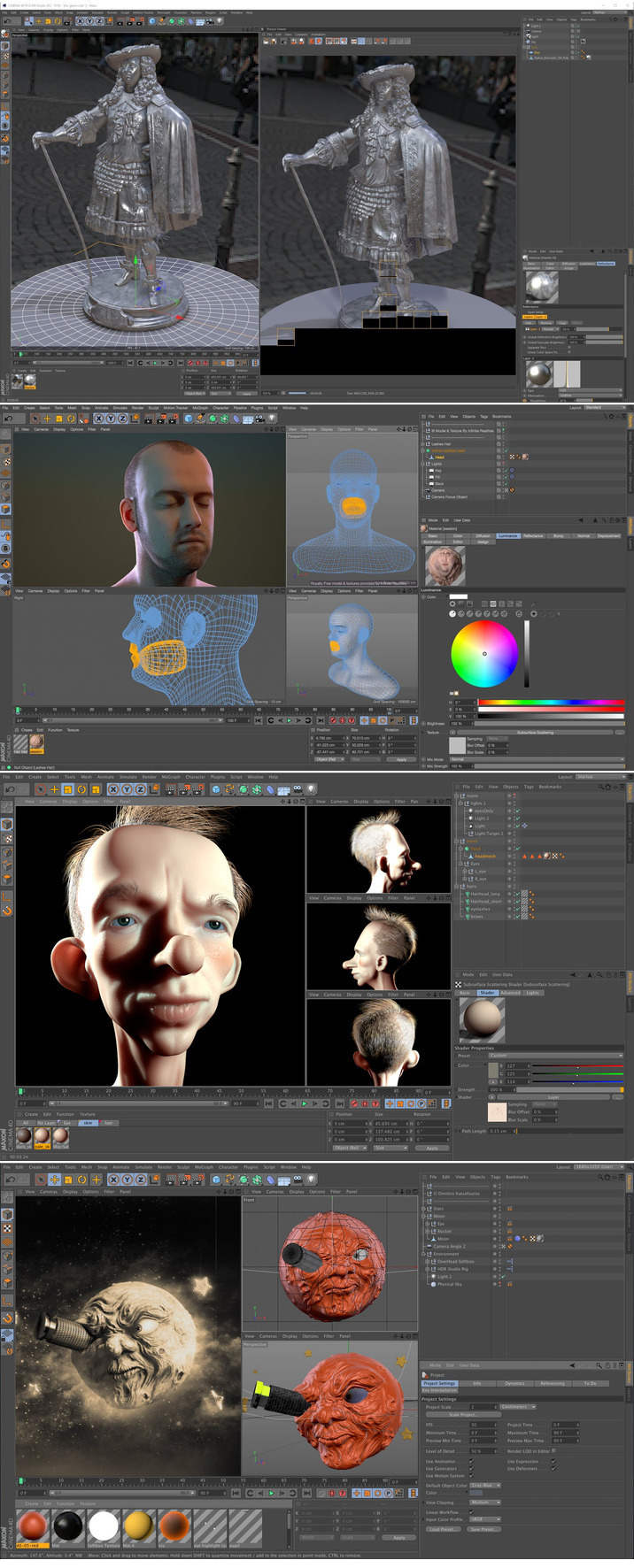Open the Advanced tab of Subsurface Scattering shader
Viewport: 634px width, 1568px height.
pos(511,993)
